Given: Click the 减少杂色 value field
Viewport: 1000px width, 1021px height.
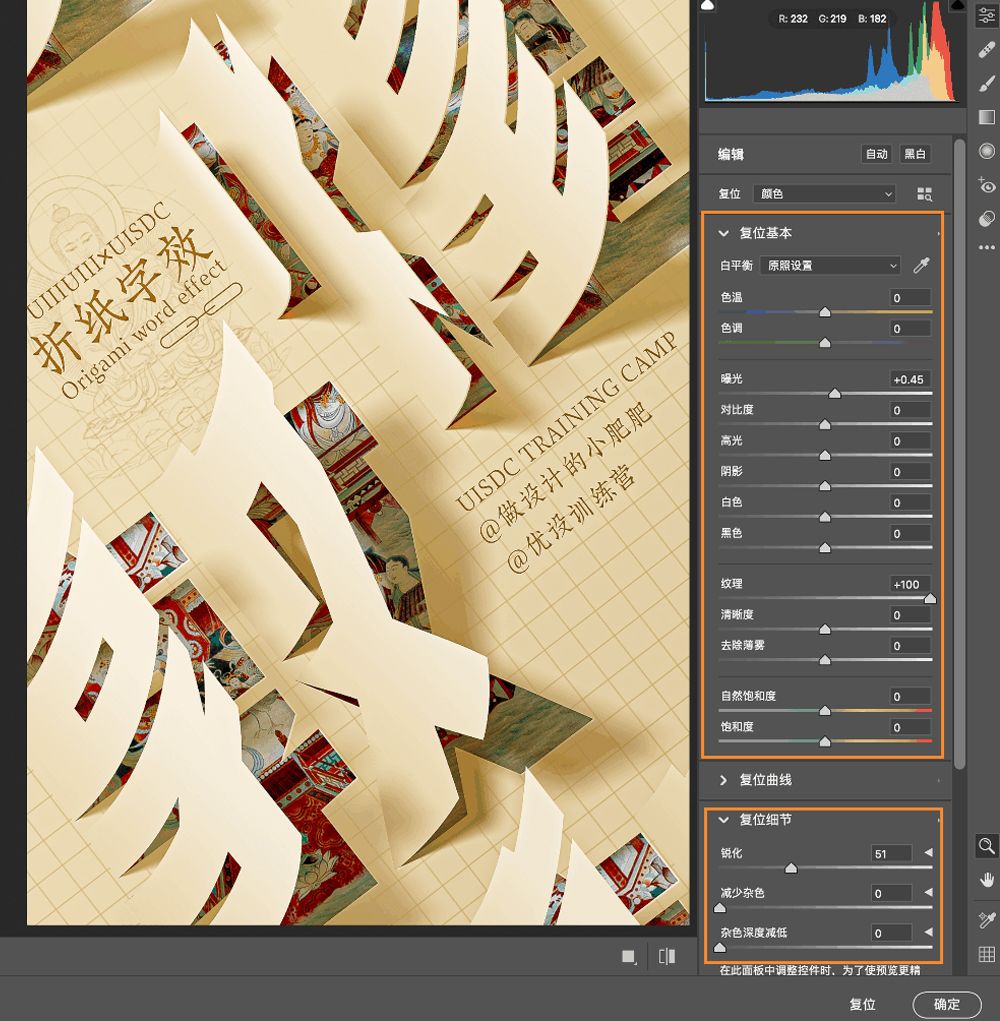Looking at the screenshot, I should tap(891, 893).
